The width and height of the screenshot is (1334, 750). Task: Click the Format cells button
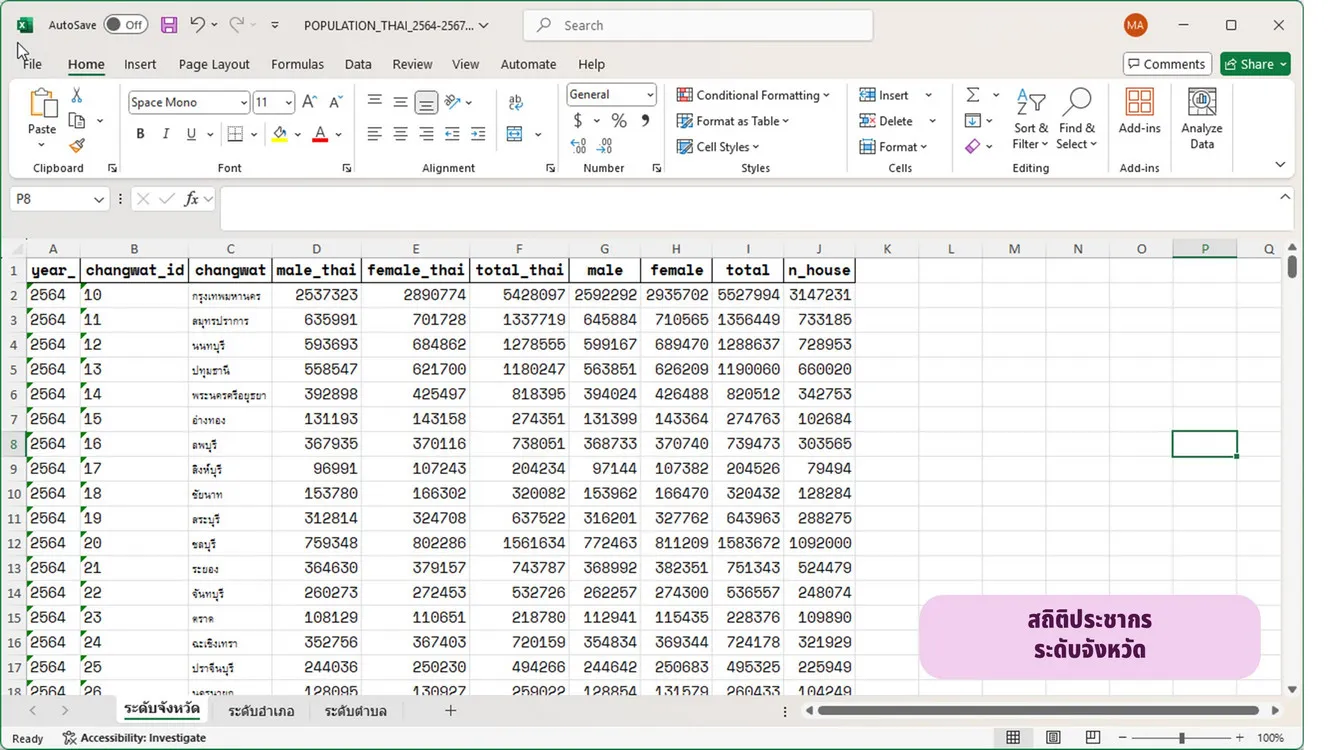point(893,147)
